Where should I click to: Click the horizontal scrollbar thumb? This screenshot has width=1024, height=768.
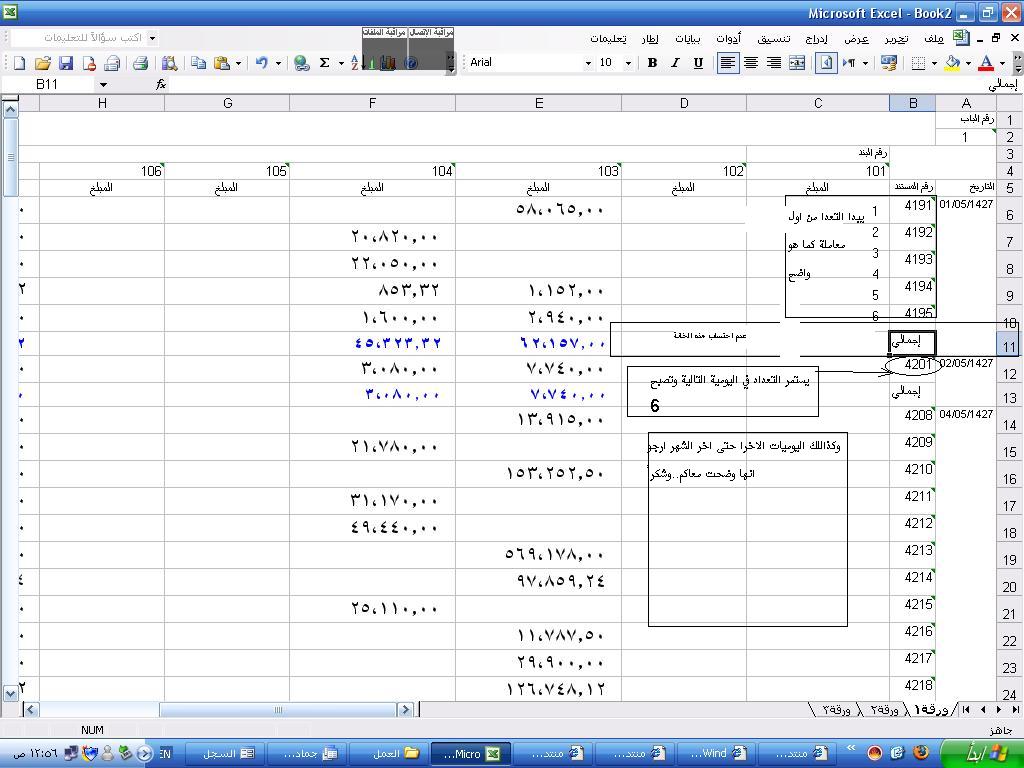[278, 709]
